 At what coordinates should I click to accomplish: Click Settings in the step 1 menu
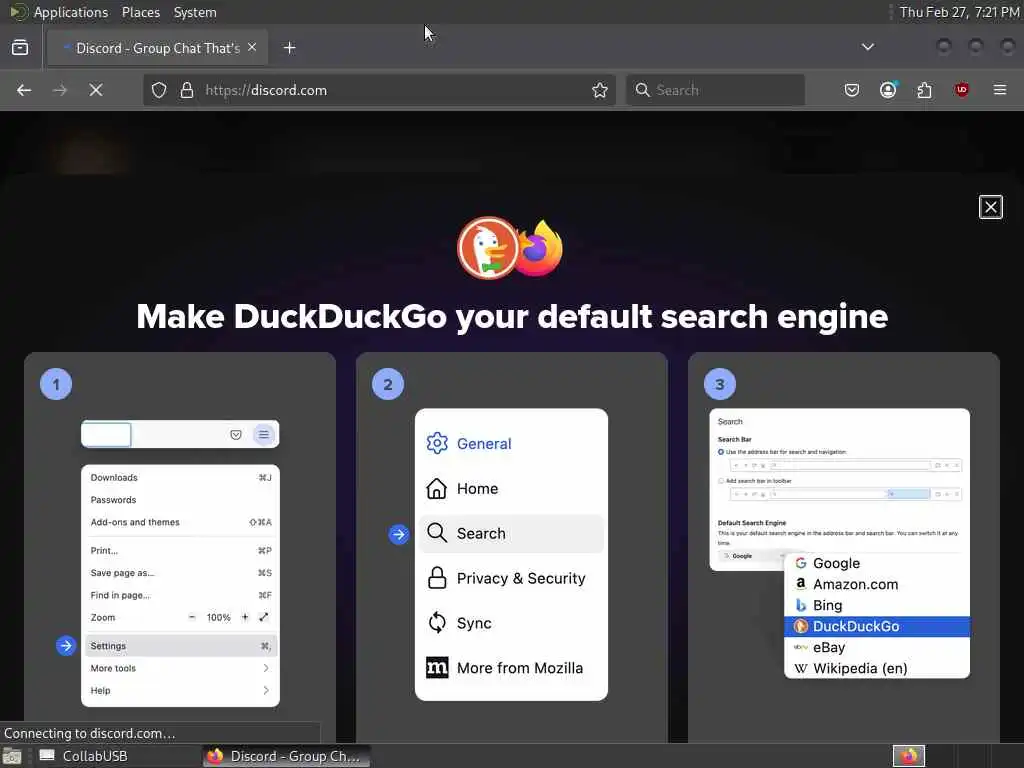tap(180, 646)
